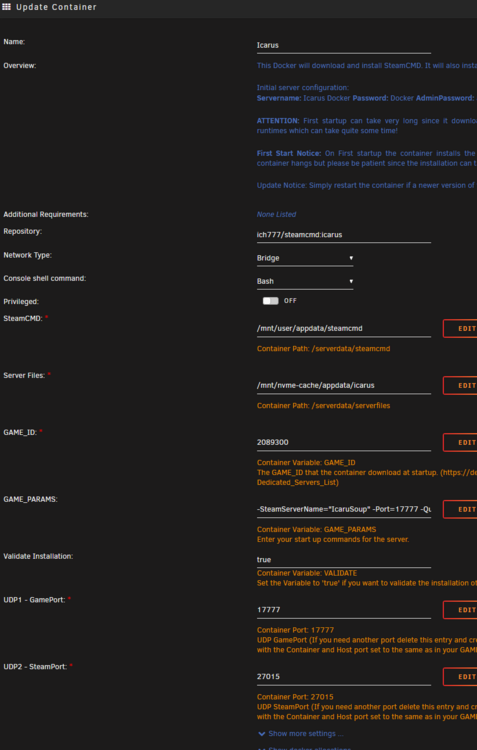Edit the GAME_ID variable
The width and height of the screenshot is (477, 750).
pos(460,442)
